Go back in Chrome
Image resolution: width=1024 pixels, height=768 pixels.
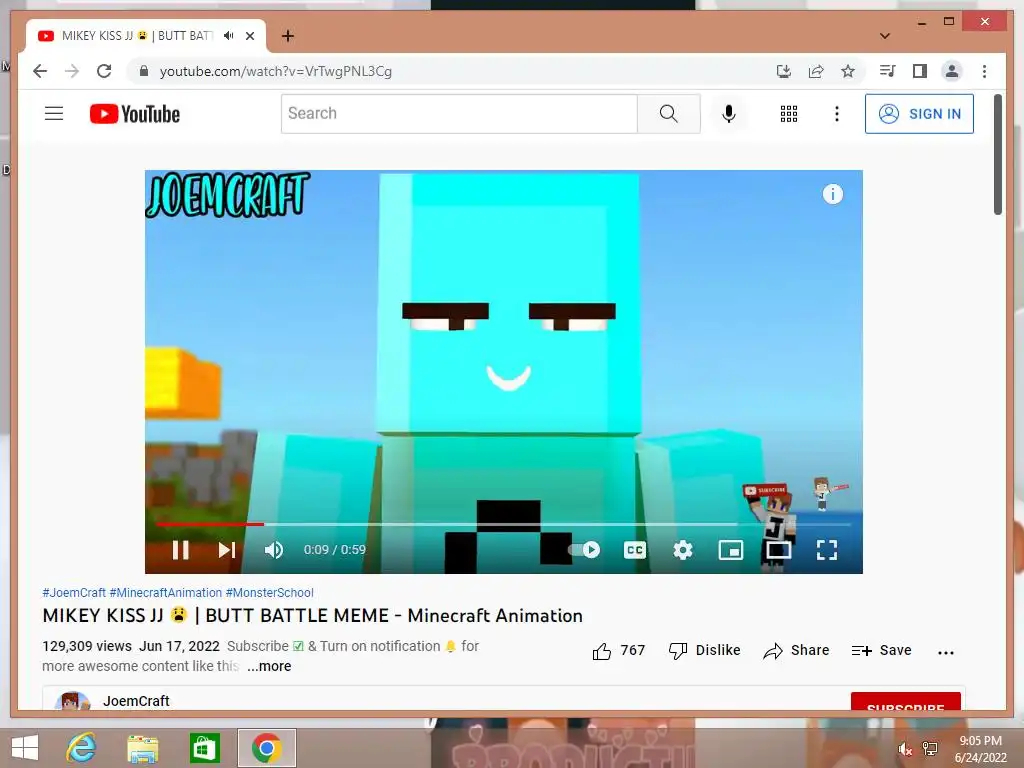40,71
